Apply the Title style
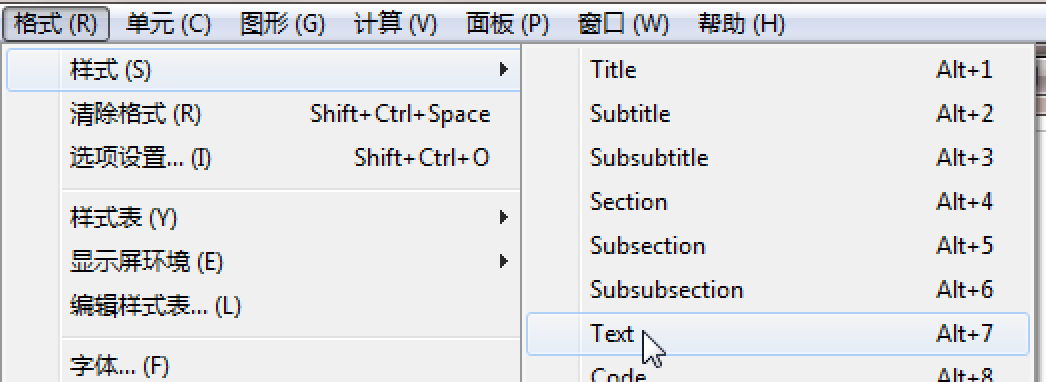 (x=778, y=69)
